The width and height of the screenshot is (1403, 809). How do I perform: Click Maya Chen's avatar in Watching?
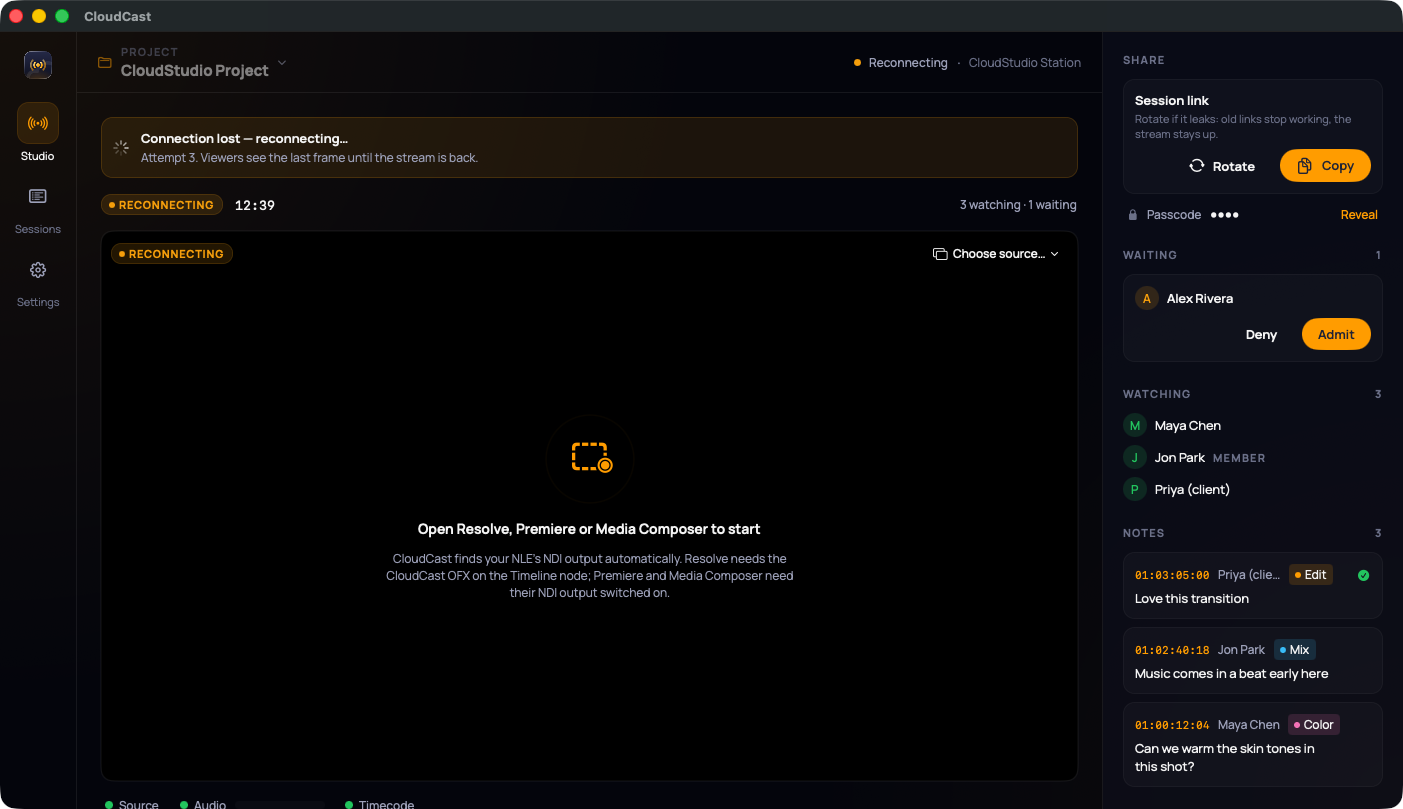coord(1135,426)
